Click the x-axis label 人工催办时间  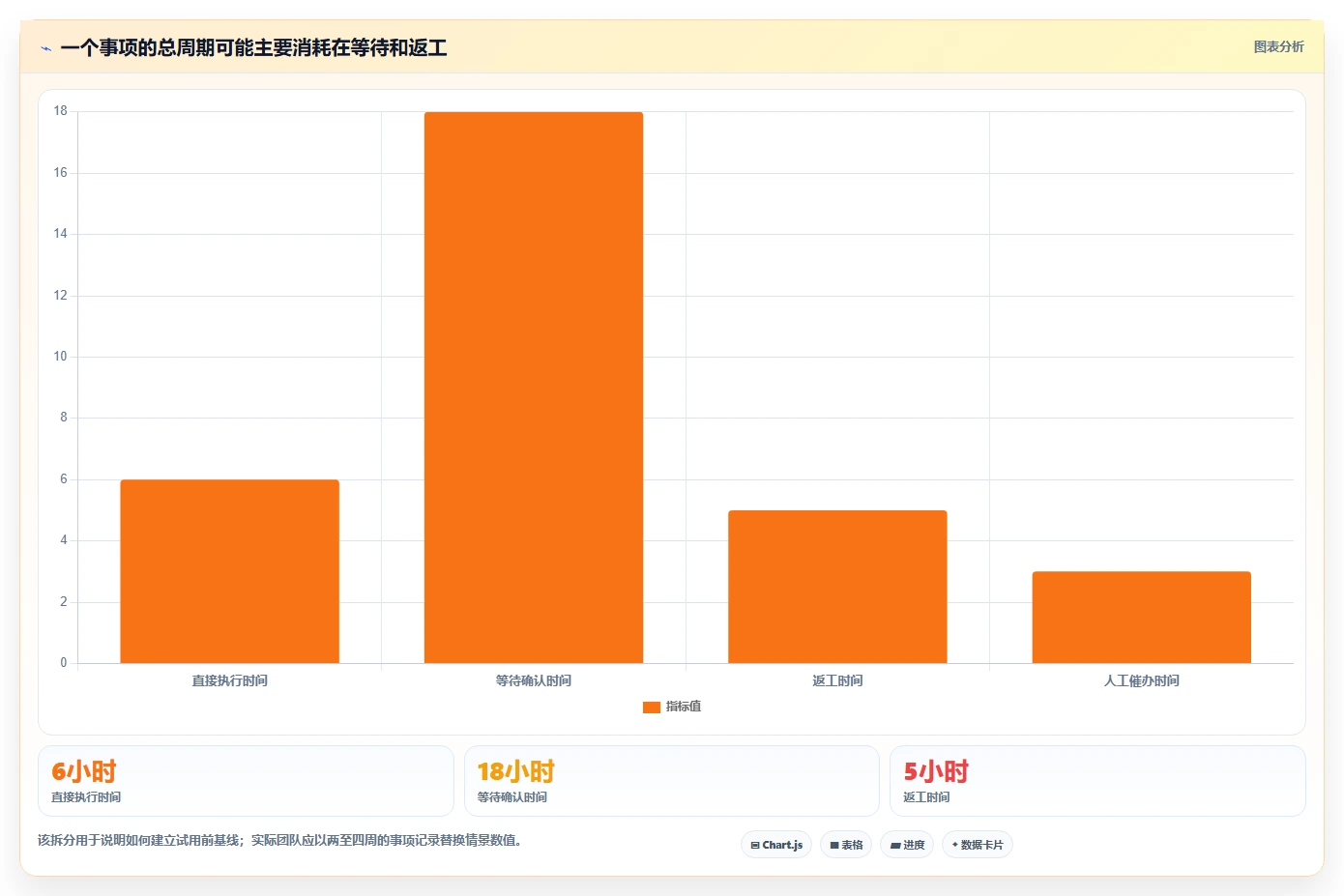(1142, 680)
